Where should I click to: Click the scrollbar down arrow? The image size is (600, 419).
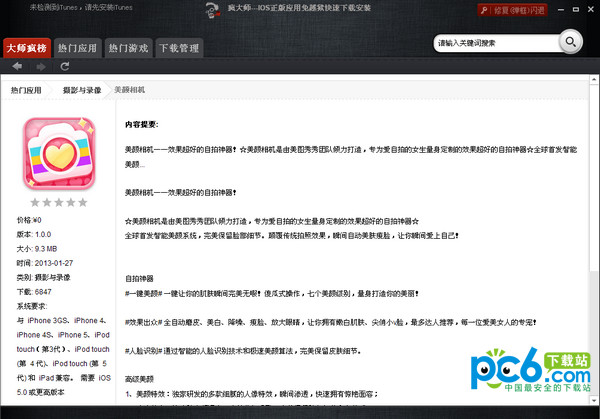593,400
